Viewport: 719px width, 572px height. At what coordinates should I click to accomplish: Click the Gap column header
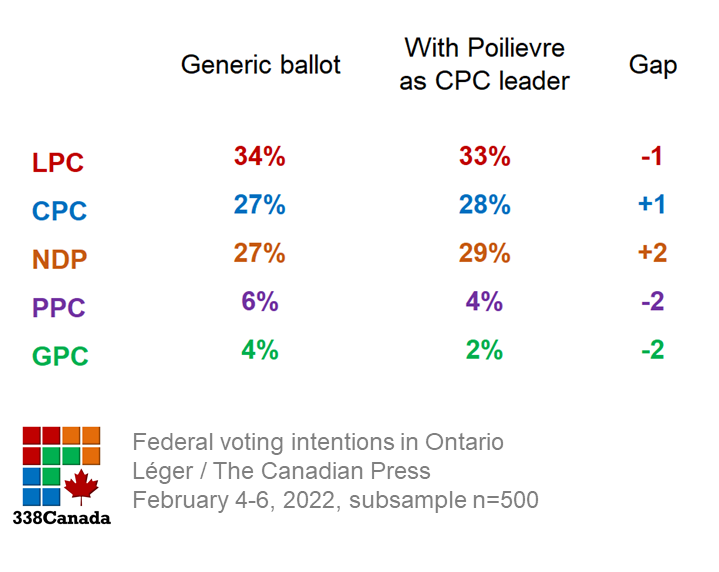(x=653, y=65)
